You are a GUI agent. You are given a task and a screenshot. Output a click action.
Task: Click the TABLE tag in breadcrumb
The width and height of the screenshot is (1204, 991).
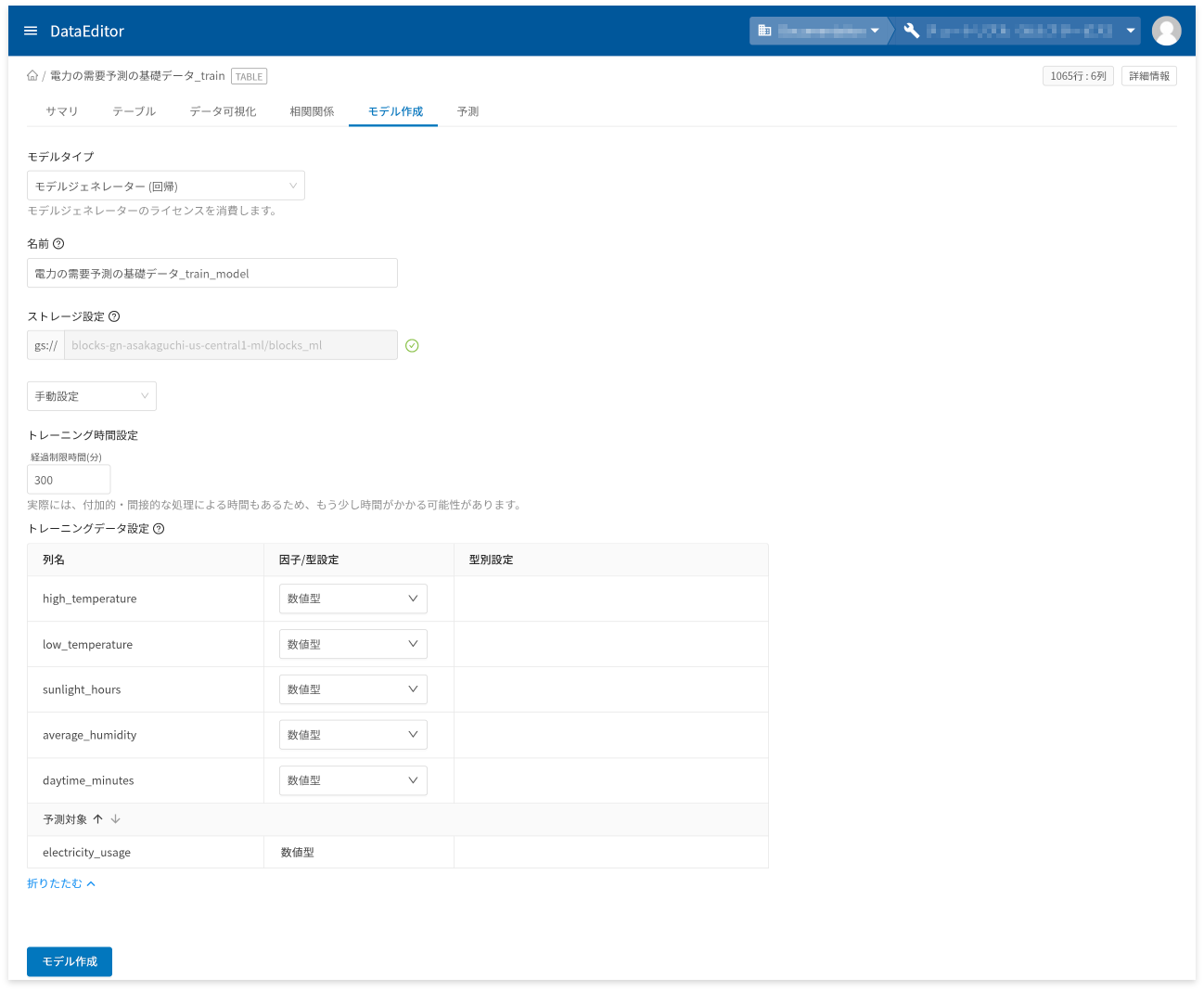[249, 76]
